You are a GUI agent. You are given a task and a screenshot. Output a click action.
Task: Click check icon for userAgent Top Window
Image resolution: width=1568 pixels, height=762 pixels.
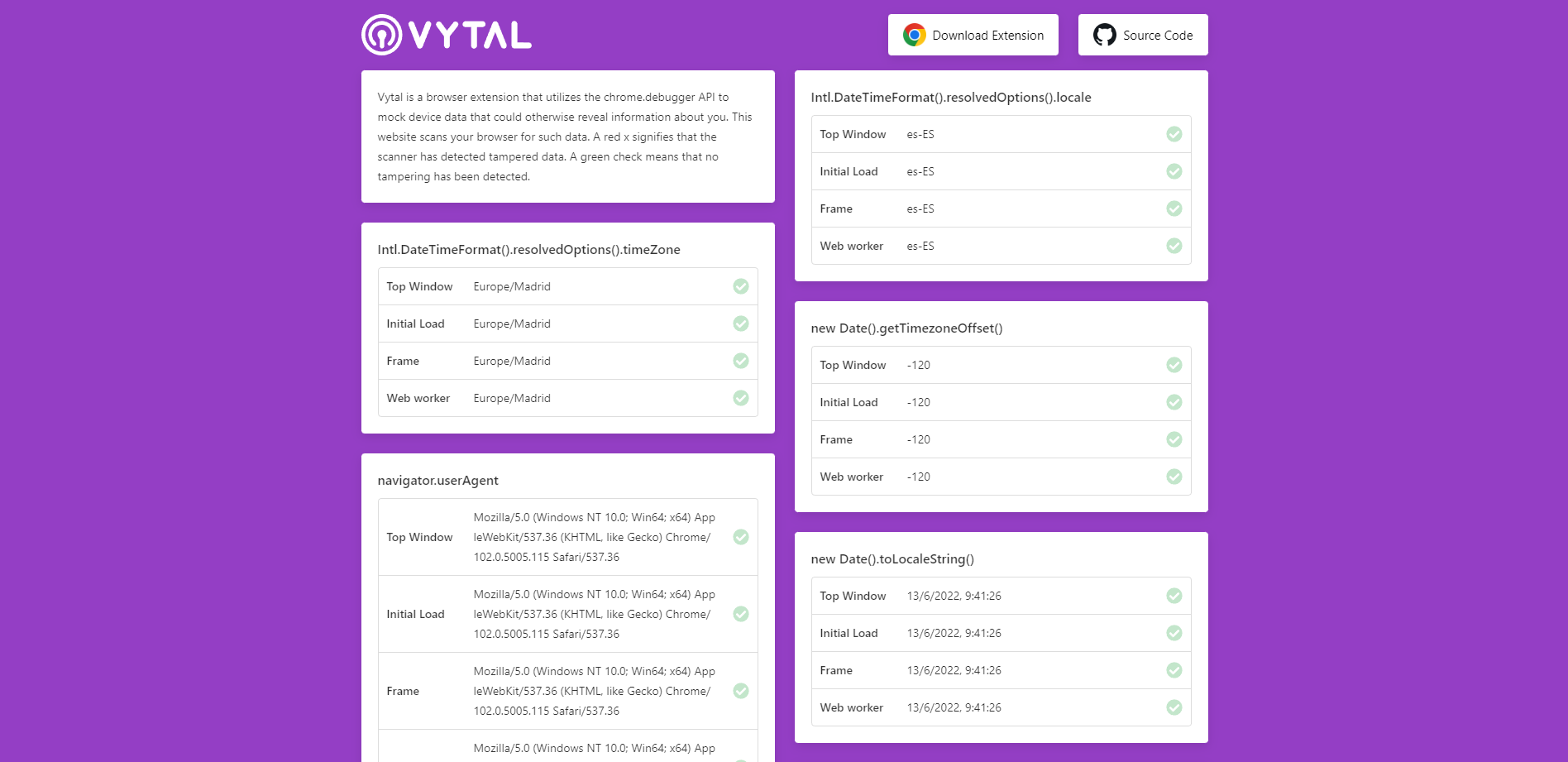tap(741, 537)
